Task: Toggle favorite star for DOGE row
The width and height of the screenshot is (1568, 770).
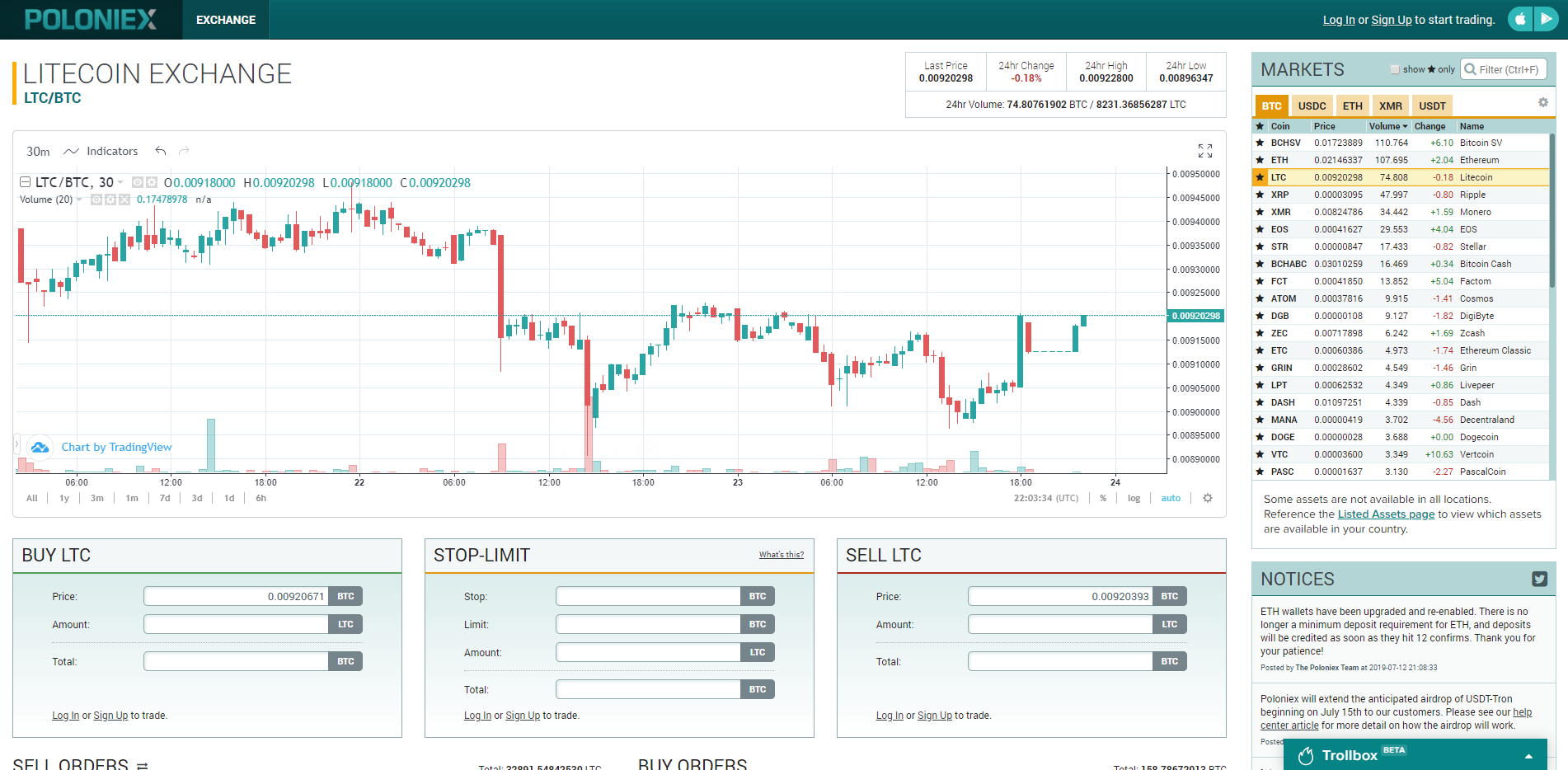Action: coord(1260,437)
